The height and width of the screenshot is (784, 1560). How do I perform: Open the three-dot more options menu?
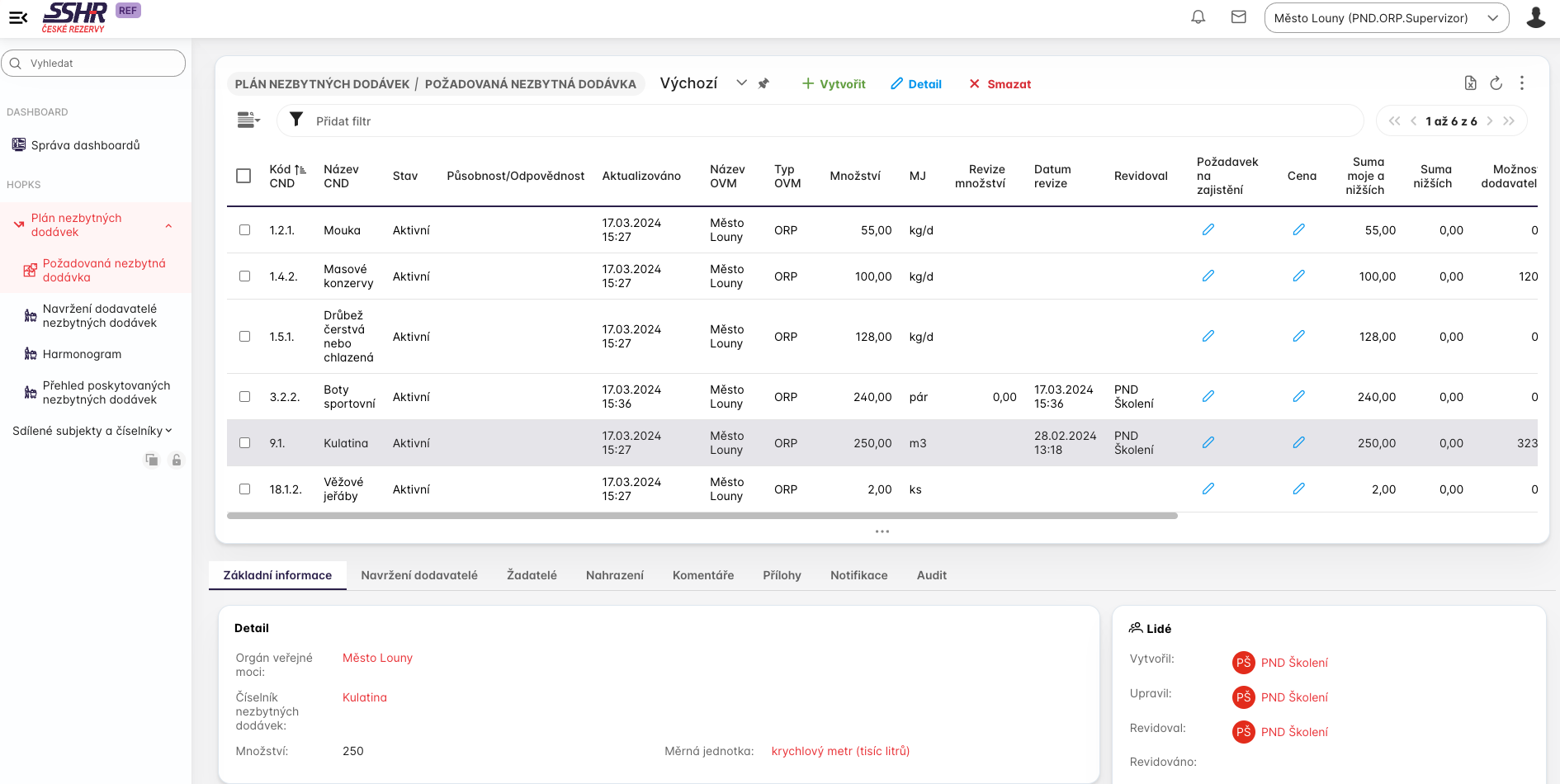pos(1522,83)
